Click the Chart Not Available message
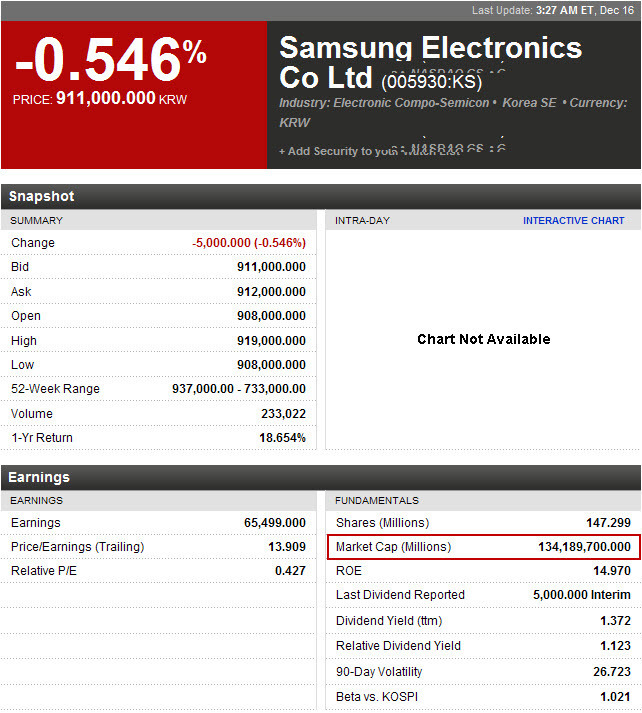Viewport: 642px width, 713px height. [x=484, y=339]
